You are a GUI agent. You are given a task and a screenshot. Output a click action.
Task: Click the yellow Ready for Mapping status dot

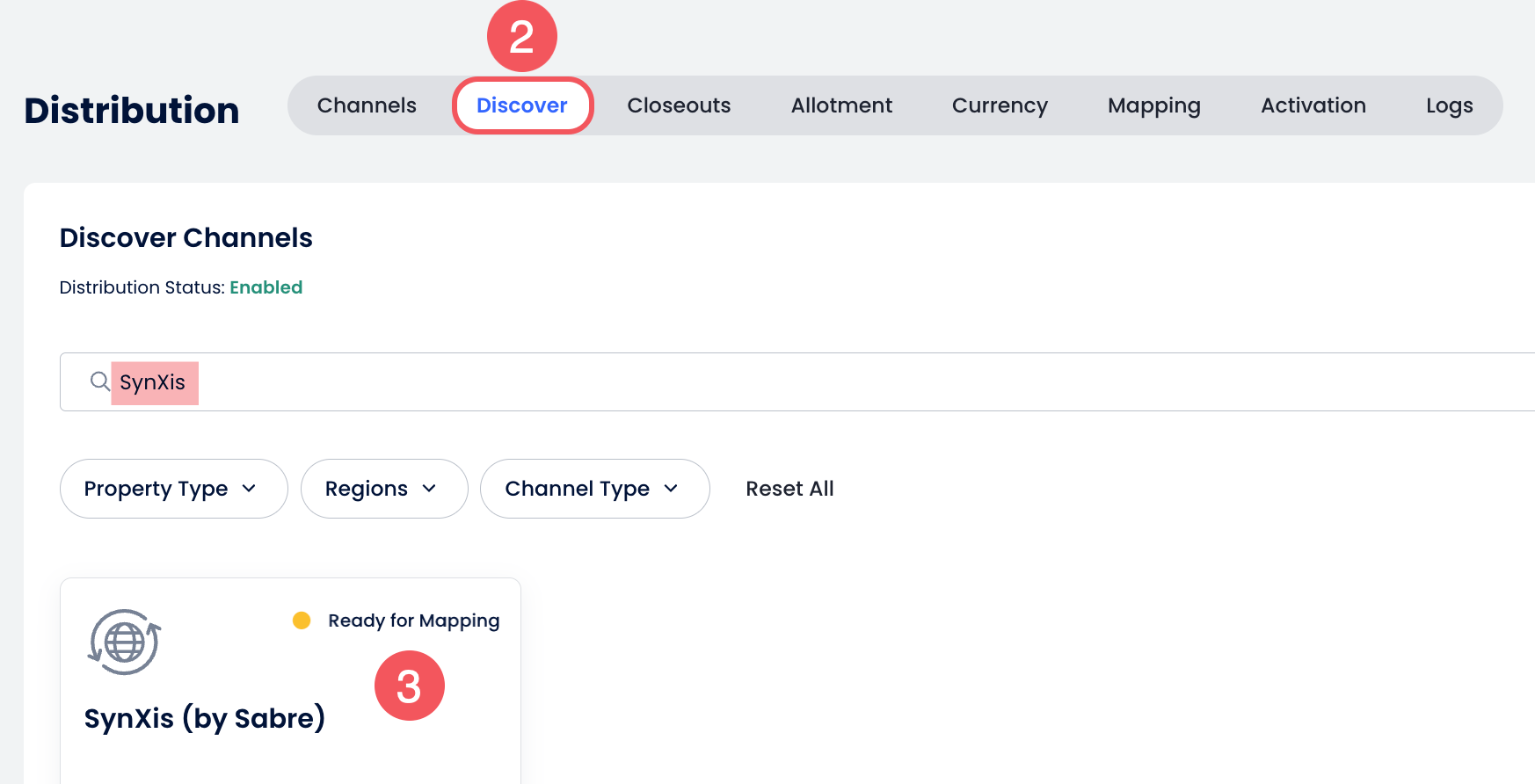click(x=302, y=621)
